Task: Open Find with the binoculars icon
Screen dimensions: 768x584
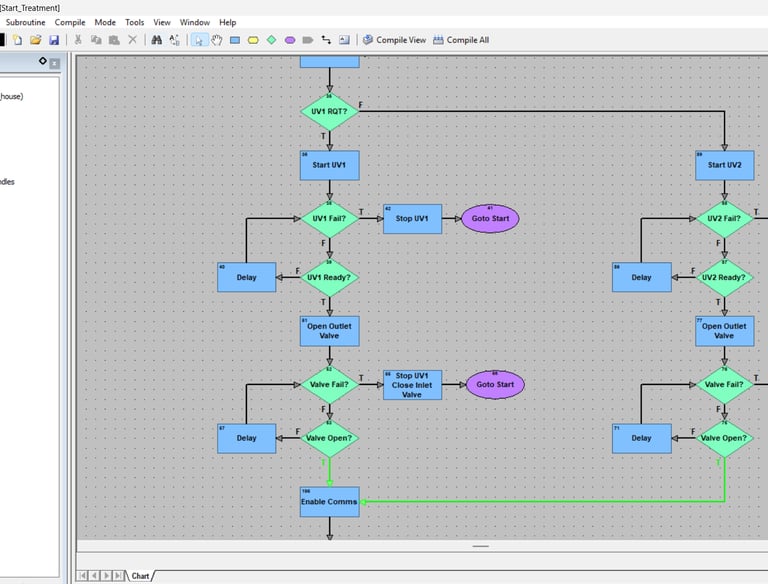Action: click(x=157, y=40)
